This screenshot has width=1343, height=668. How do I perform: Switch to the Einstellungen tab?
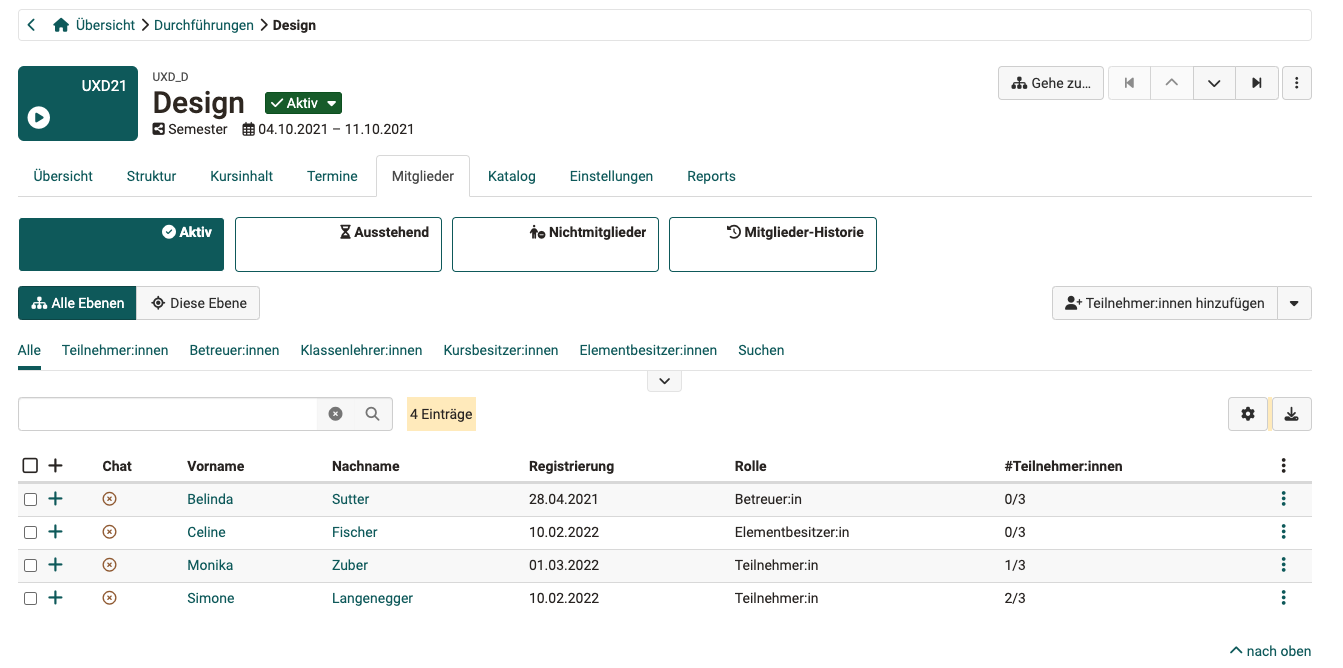point(611,176)
